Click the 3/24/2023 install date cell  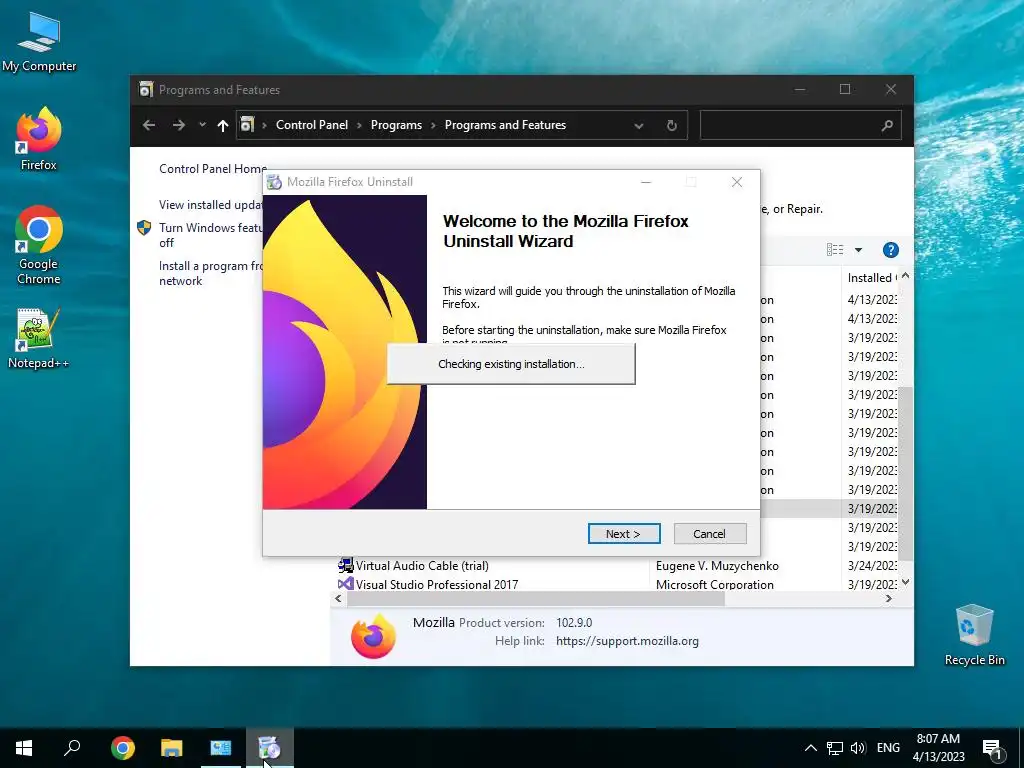pyautogui.click(x=872, y=566)
